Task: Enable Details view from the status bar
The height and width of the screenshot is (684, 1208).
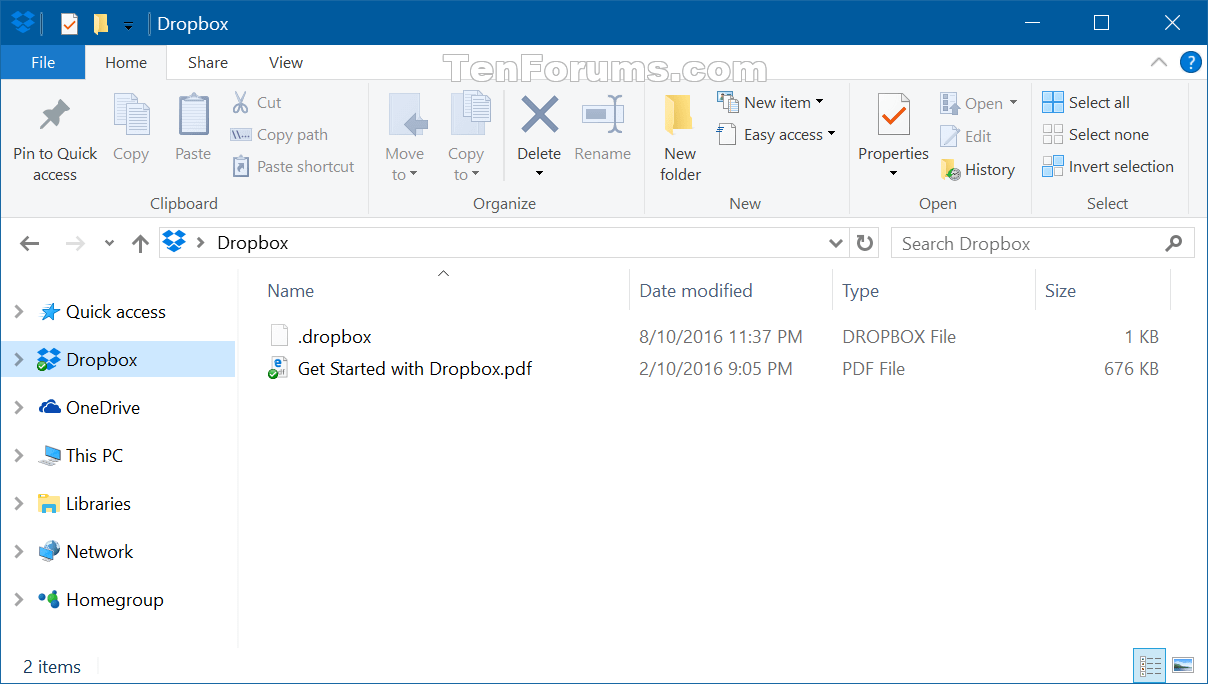Action: tap(1149, 665)
